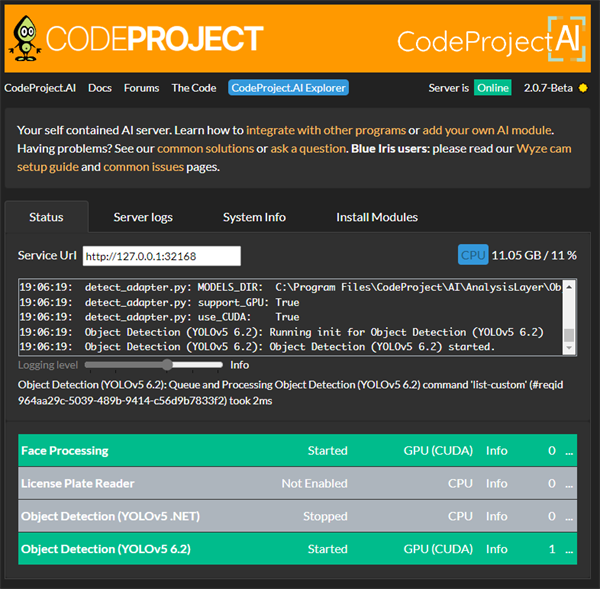This screenshot has width=600, height=589.
Task: Click 'GPU (CUDA)' label of YOLOv5 6.2
Action: click(438, 550)
